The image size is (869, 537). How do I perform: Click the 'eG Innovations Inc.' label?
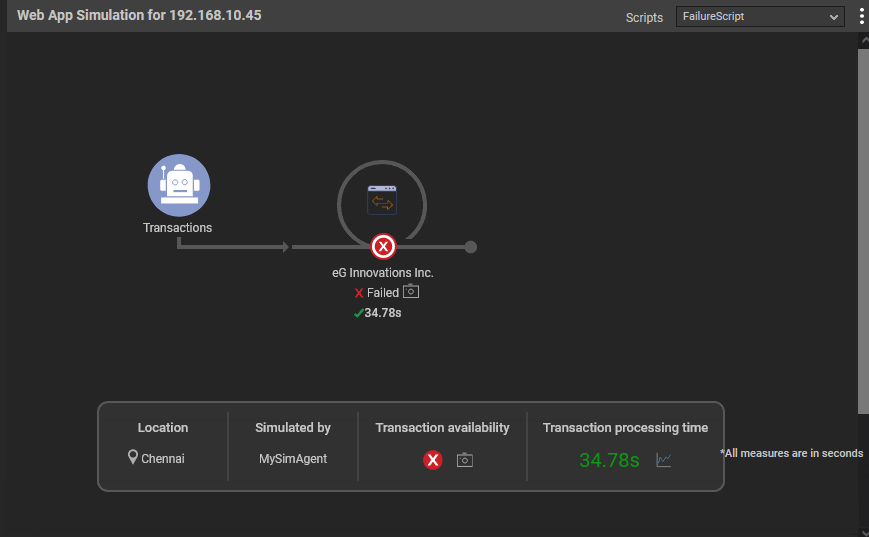[x=382, y=273]
